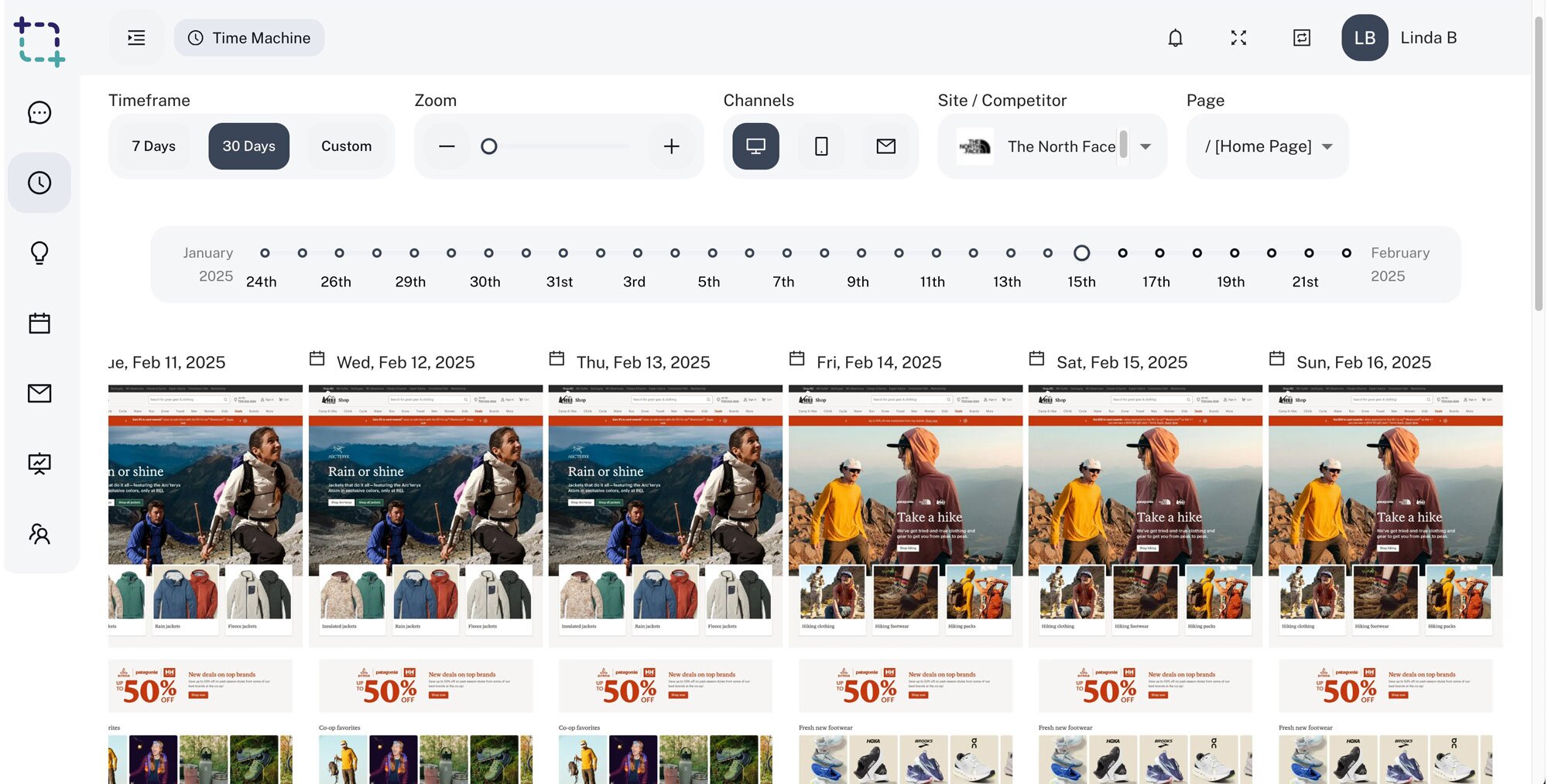The height and width of the screenshot is (784, 1548).
Task: Open Thu, Feb 13 homepage screenshot
Action: tap(666, 584)
